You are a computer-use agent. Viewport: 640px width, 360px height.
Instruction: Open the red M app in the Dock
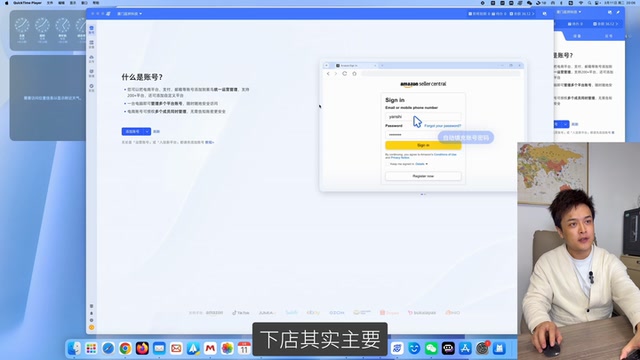click(210, 348)
